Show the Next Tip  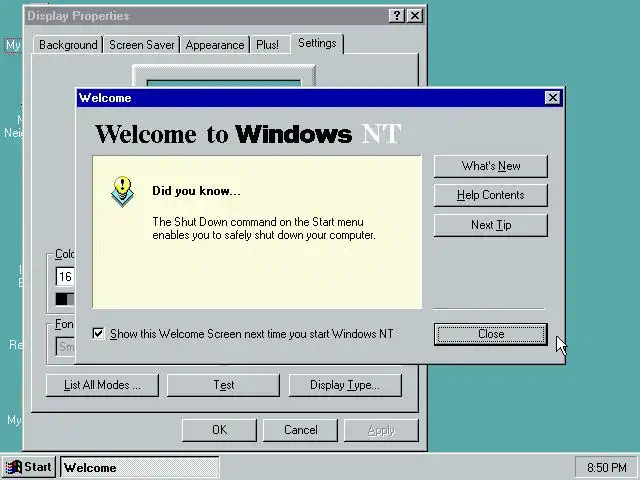point(491,225)
